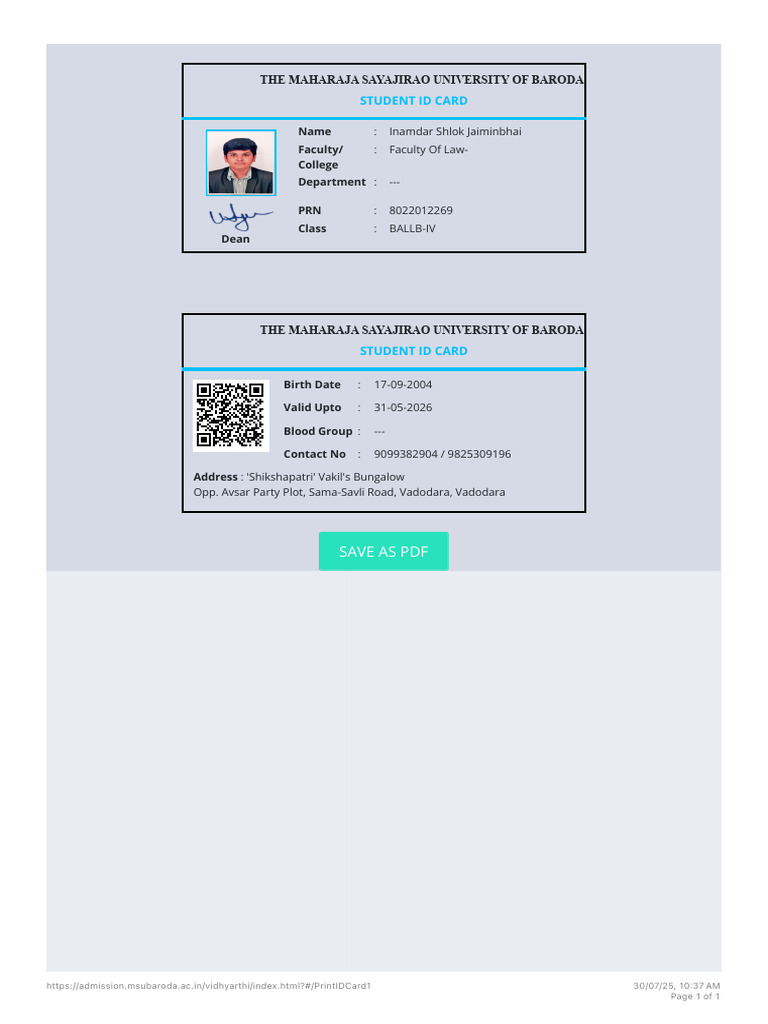Click the BALLB-IV class value
Image resolution: width=768 pixels, height=1024 pixels.
(x=412, y=228)
